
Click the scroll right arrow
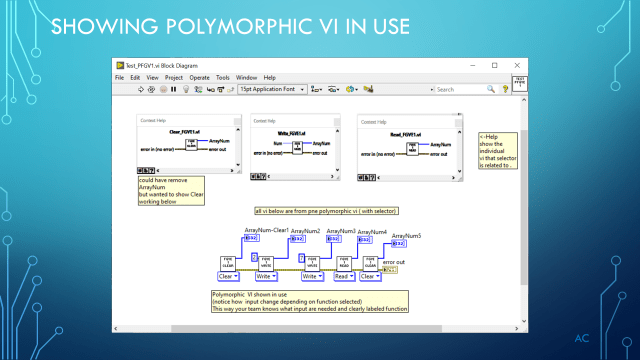517,329
